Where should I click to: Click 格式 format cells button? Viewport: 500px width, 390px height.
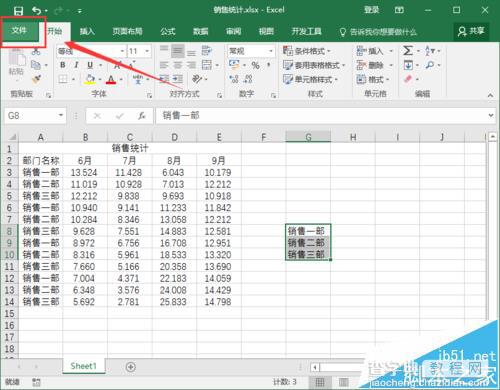[373, 79]
